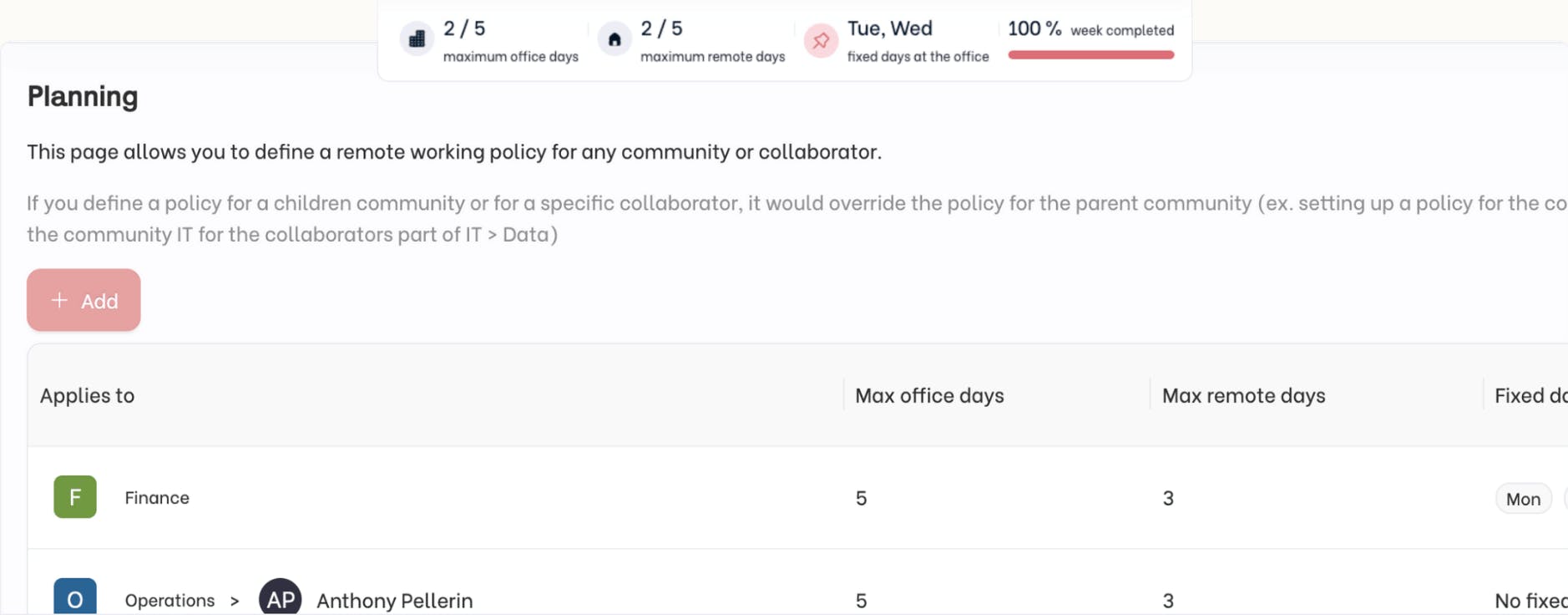Click the Finance max remote days value
This screenshot has width=1568, height=615.
tap(1168, 499)
